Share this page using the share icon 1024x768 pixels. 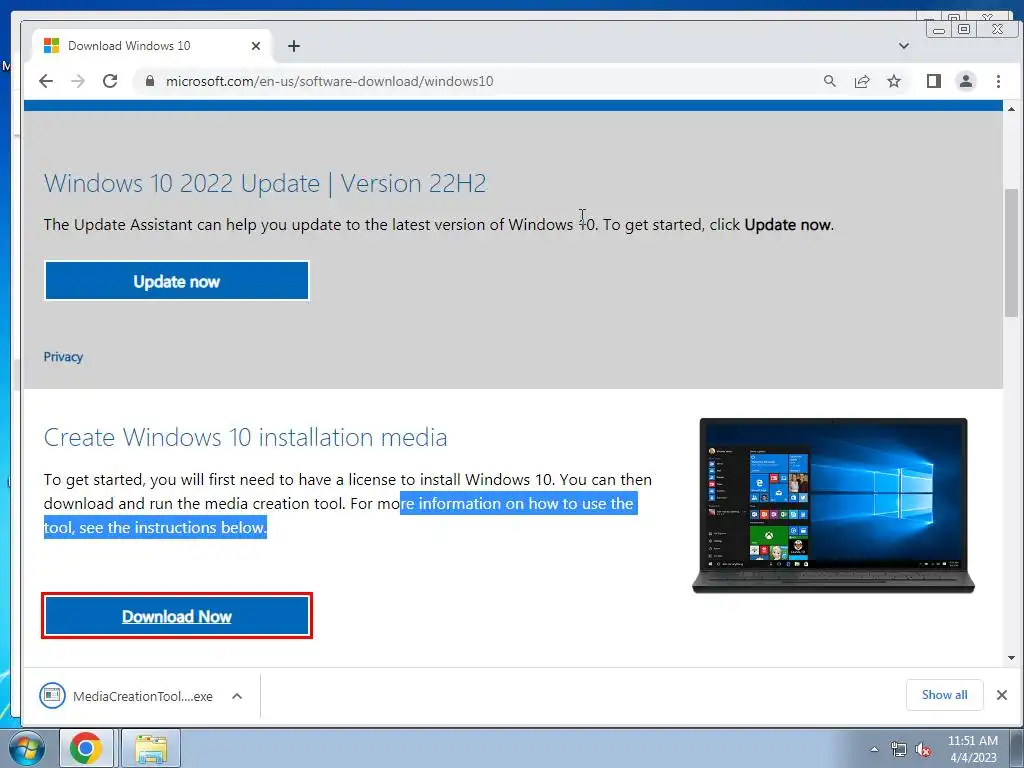[862, 81]
